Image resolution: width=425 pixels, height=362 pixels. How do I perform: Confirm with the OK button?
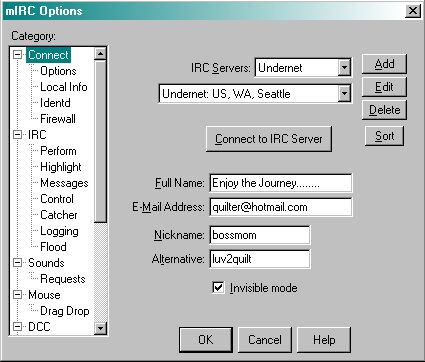pos(206,340)
